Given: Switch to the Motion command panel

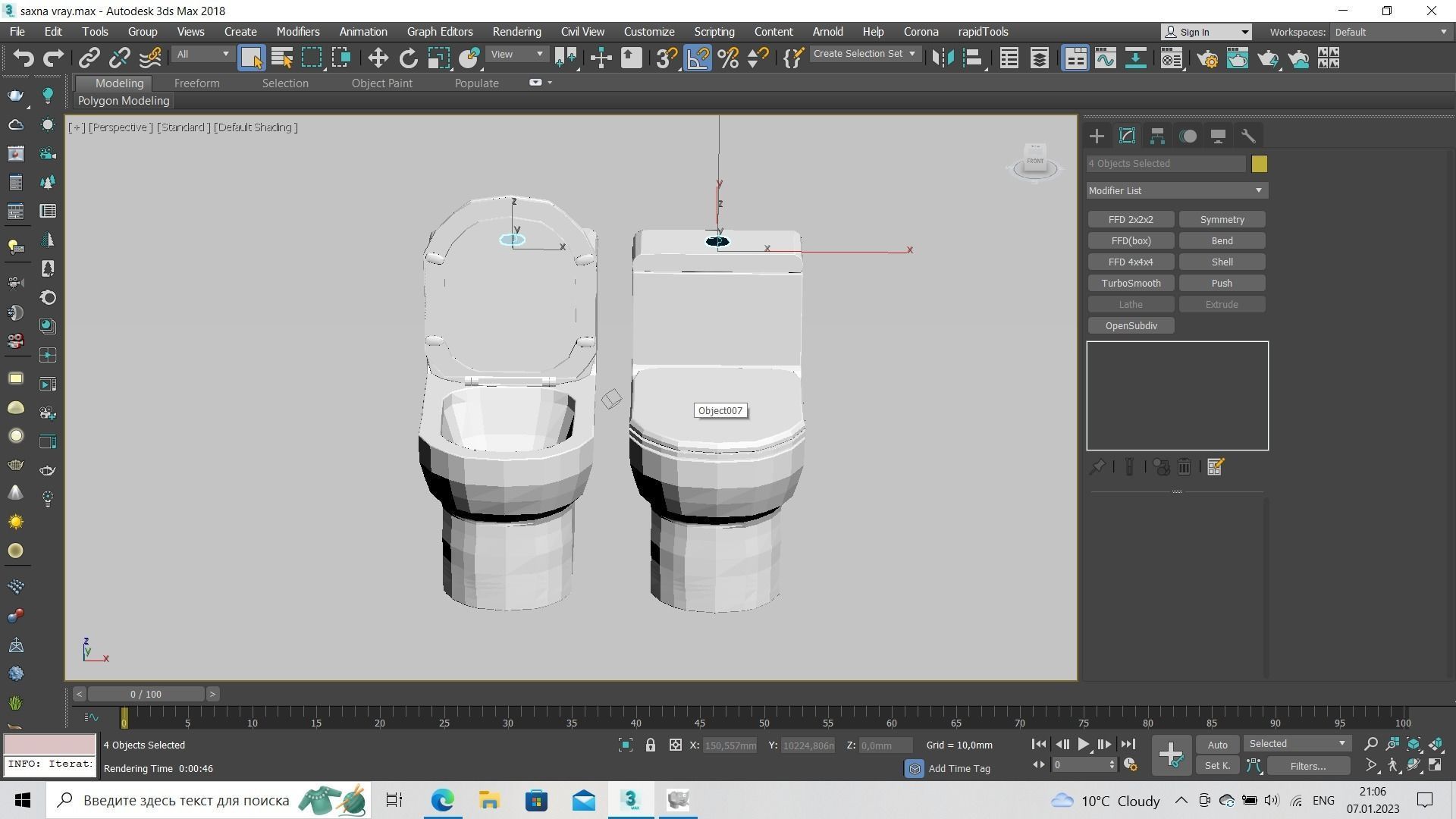Looking at the screenshot, I should [1188, 136].
